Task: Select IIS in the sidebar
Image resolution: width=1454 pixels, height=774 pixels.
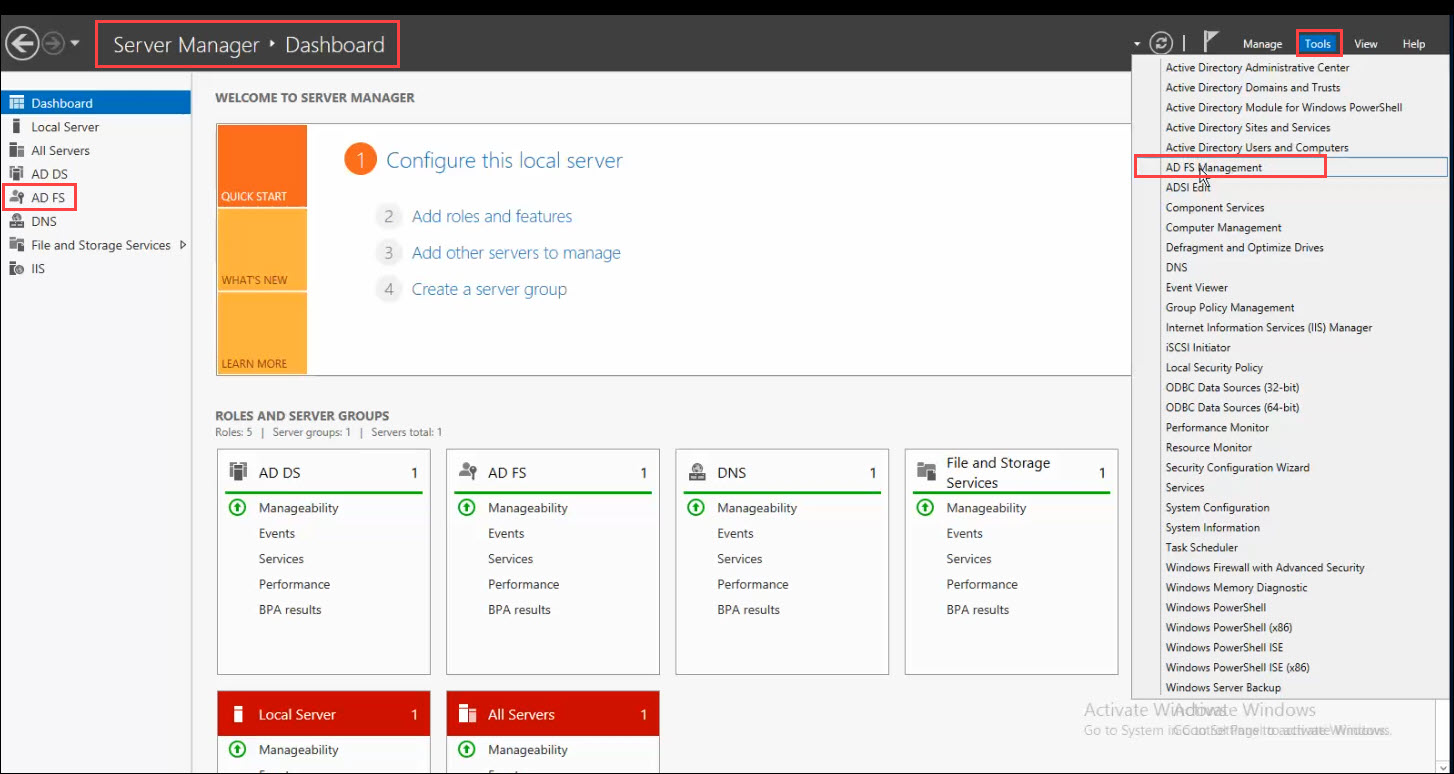Action: [x=96, y=268]
